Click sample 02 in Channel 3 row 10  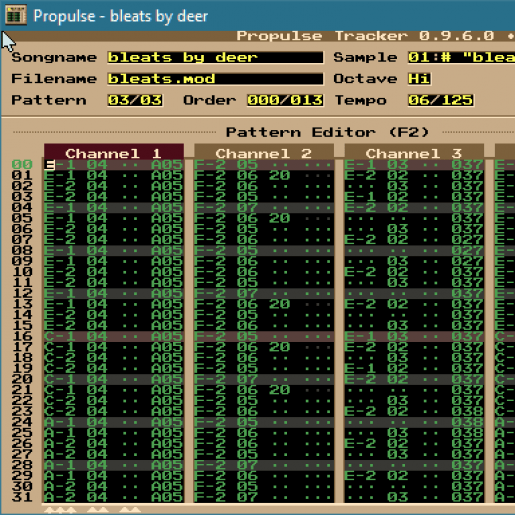tap(398, 272)
